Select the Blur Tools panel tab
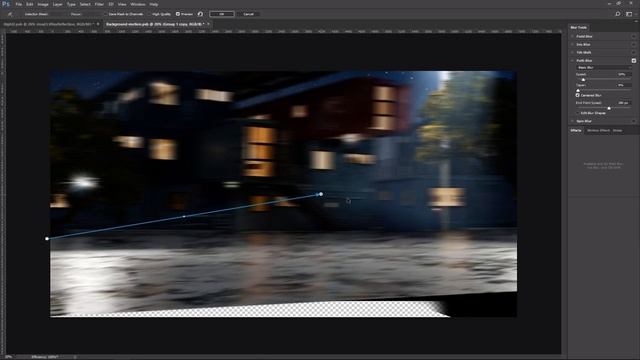Screen dimensions: 640x360 click(x=578, y=27)
